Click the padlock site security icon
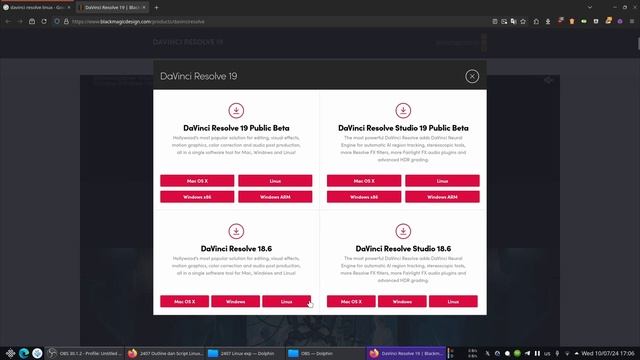 tap(66, 21)
